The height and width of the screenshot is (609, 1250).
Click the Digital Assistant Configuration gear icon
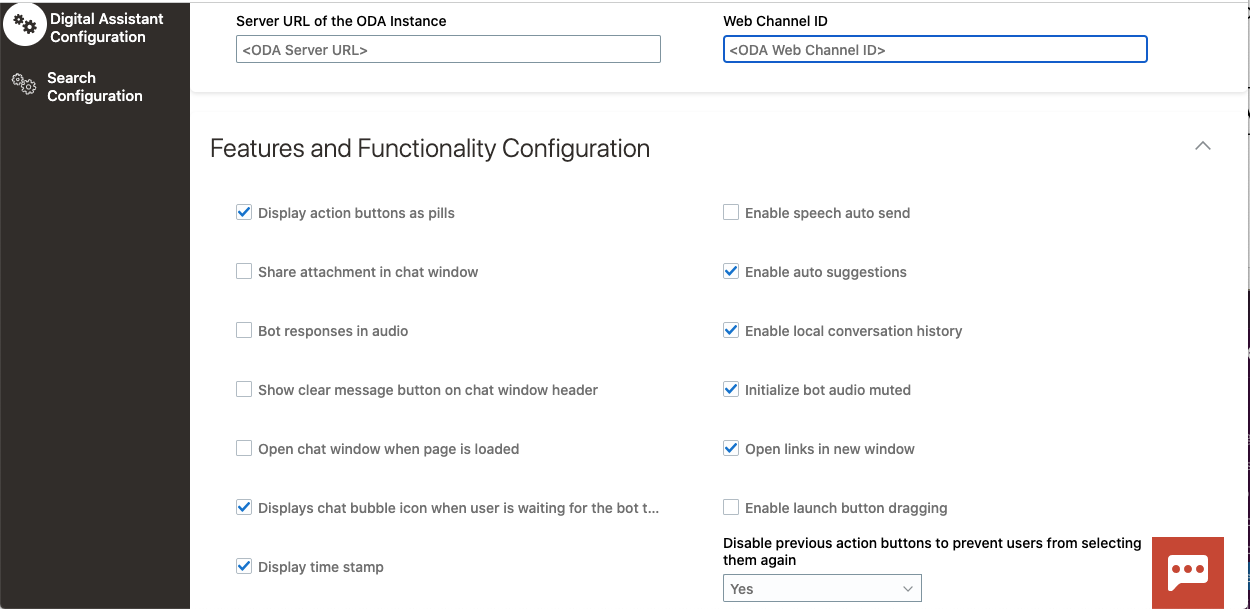point(25,26)
